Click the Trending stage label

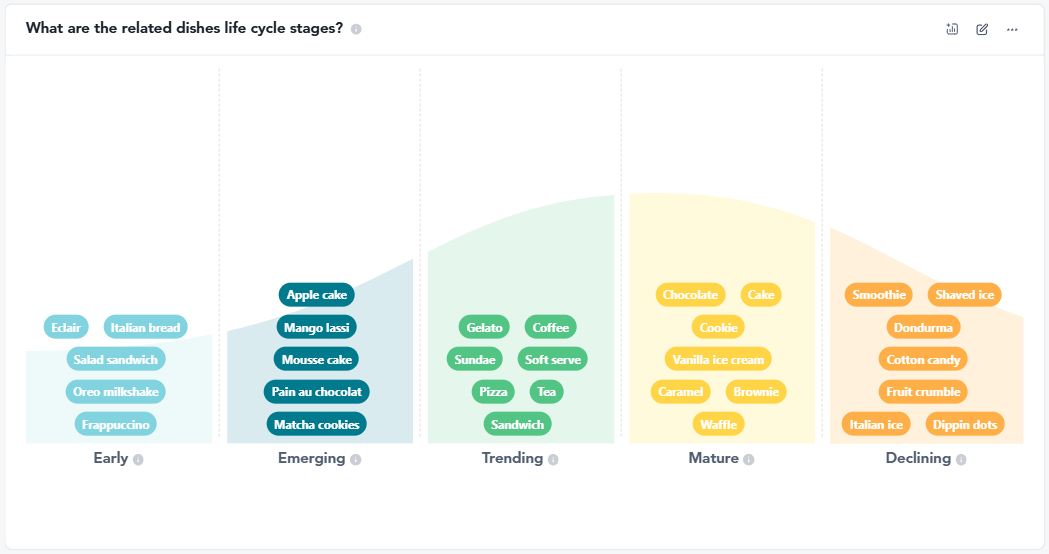(x=512, y=459)
